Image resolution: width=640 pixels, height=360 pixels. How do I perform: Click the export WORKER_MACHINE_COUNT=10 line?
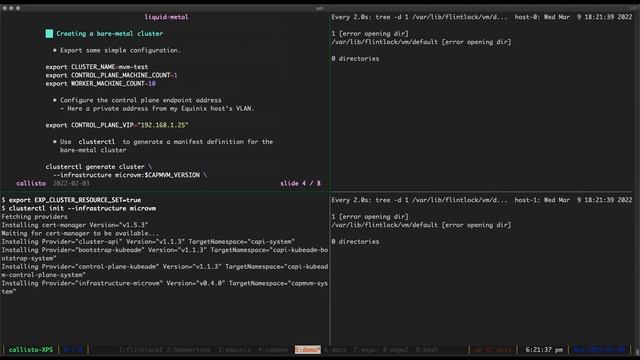tap(100, 83)
